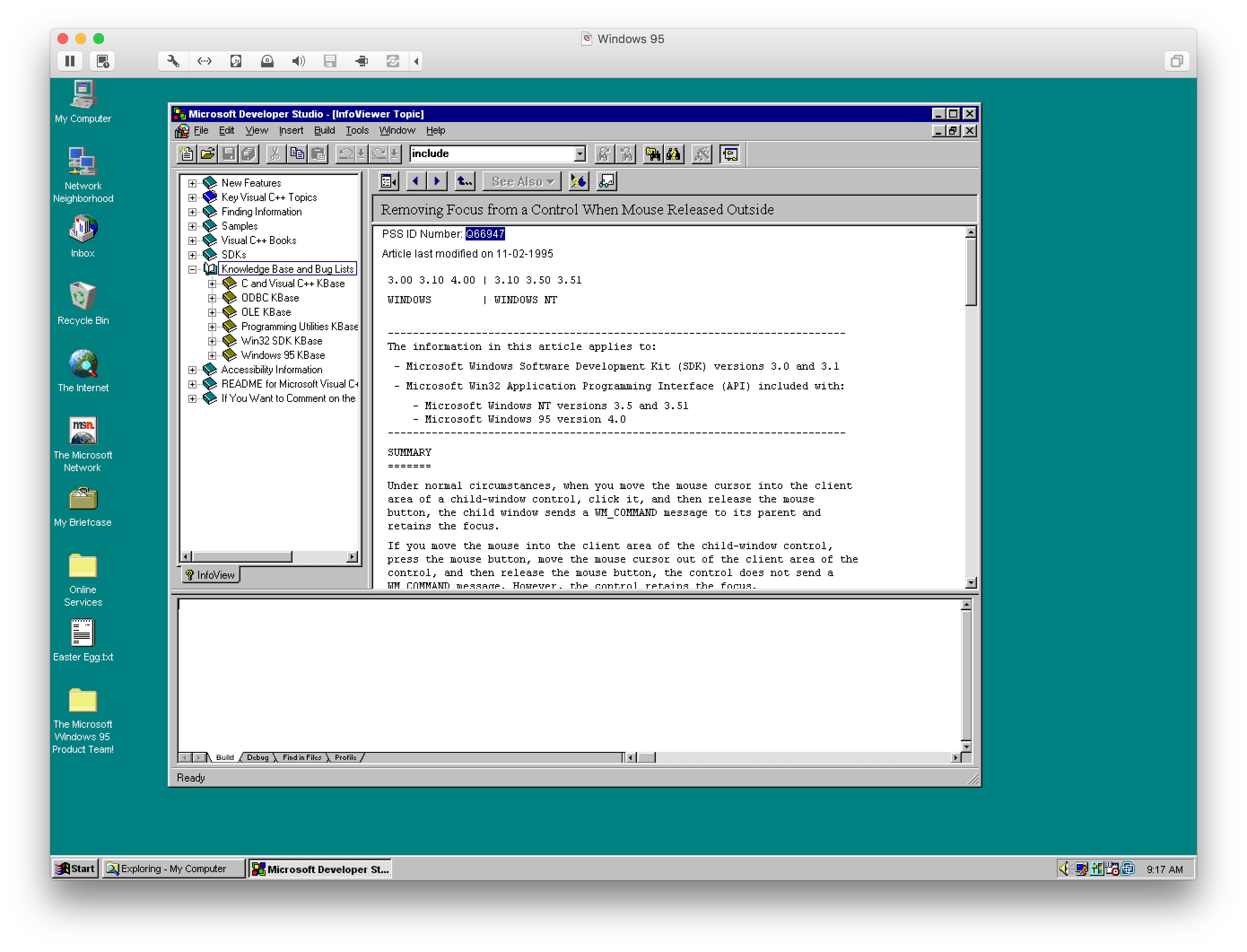Expand the C and Visual C++ KBase node

click(x=211, y=282)
